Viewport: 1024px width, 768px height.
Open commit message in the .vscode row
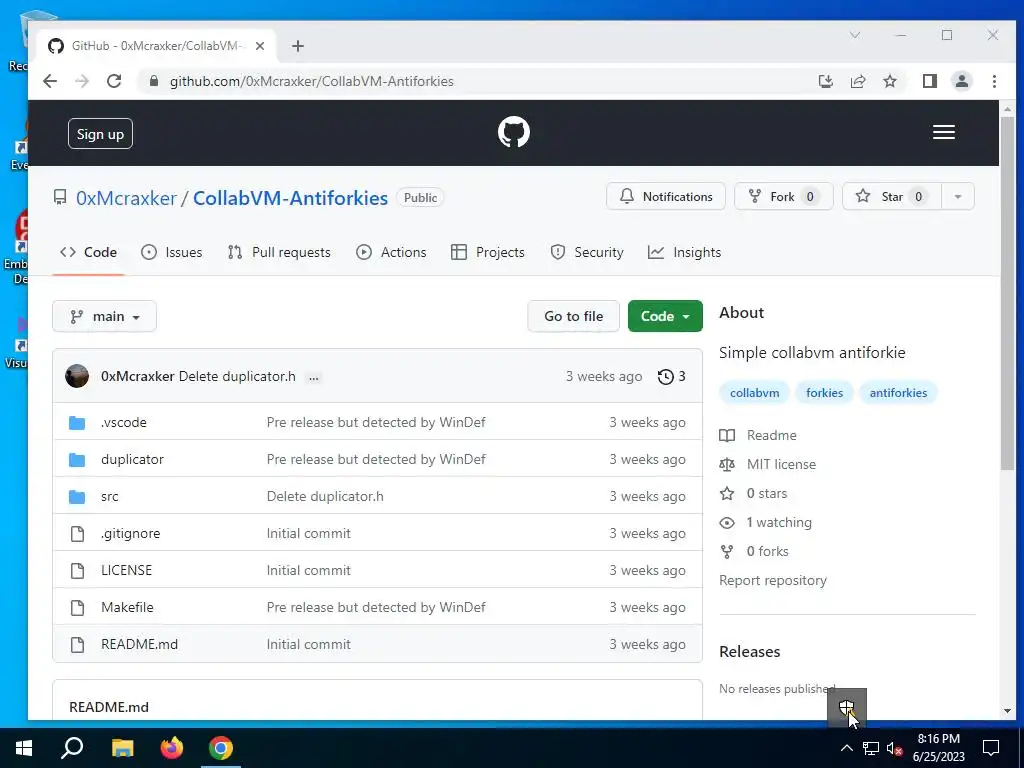376,423
